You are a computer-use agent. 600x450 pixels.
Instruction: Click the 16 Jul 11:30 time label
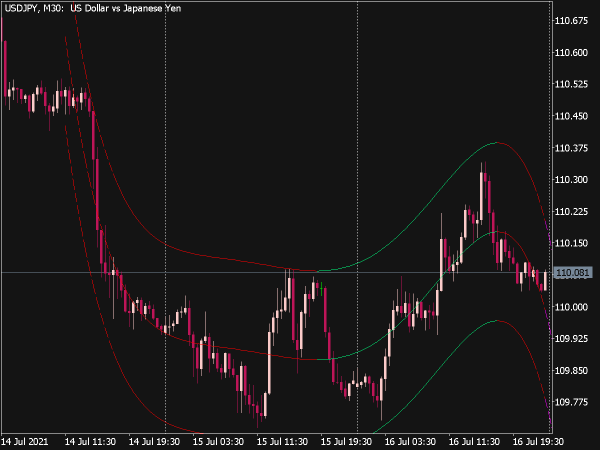(474, 442)
